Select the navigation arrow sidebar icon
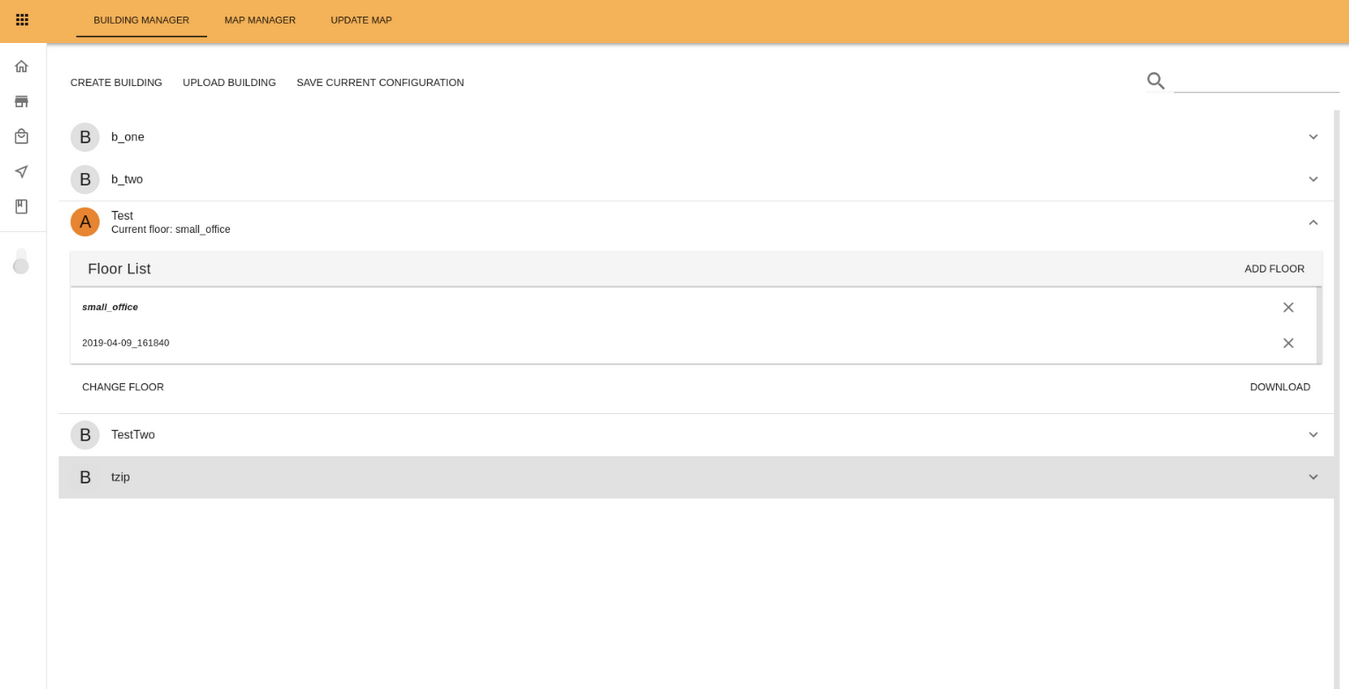 pyautogui.click(x=21, y=171)
